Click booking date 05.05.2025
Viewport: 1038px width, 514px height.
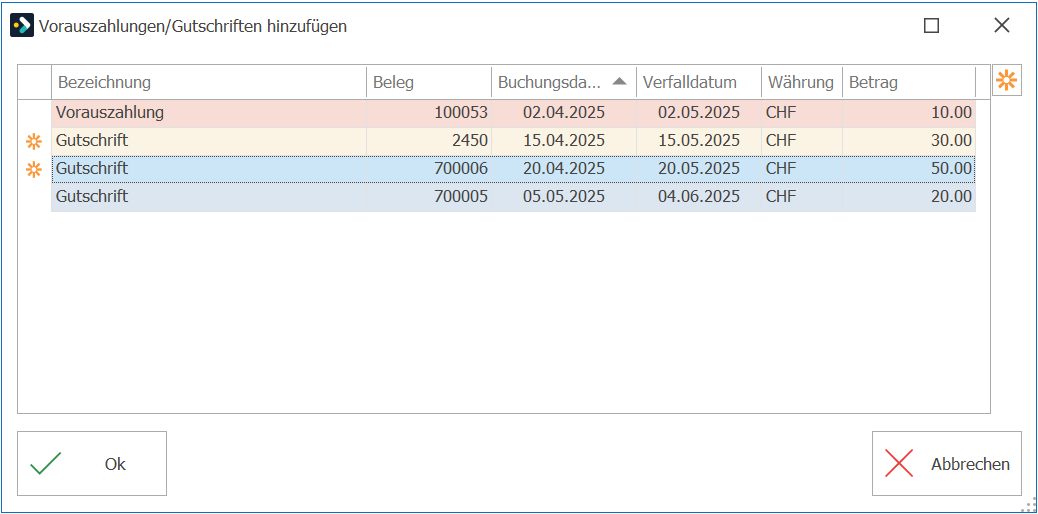point(564,197)
